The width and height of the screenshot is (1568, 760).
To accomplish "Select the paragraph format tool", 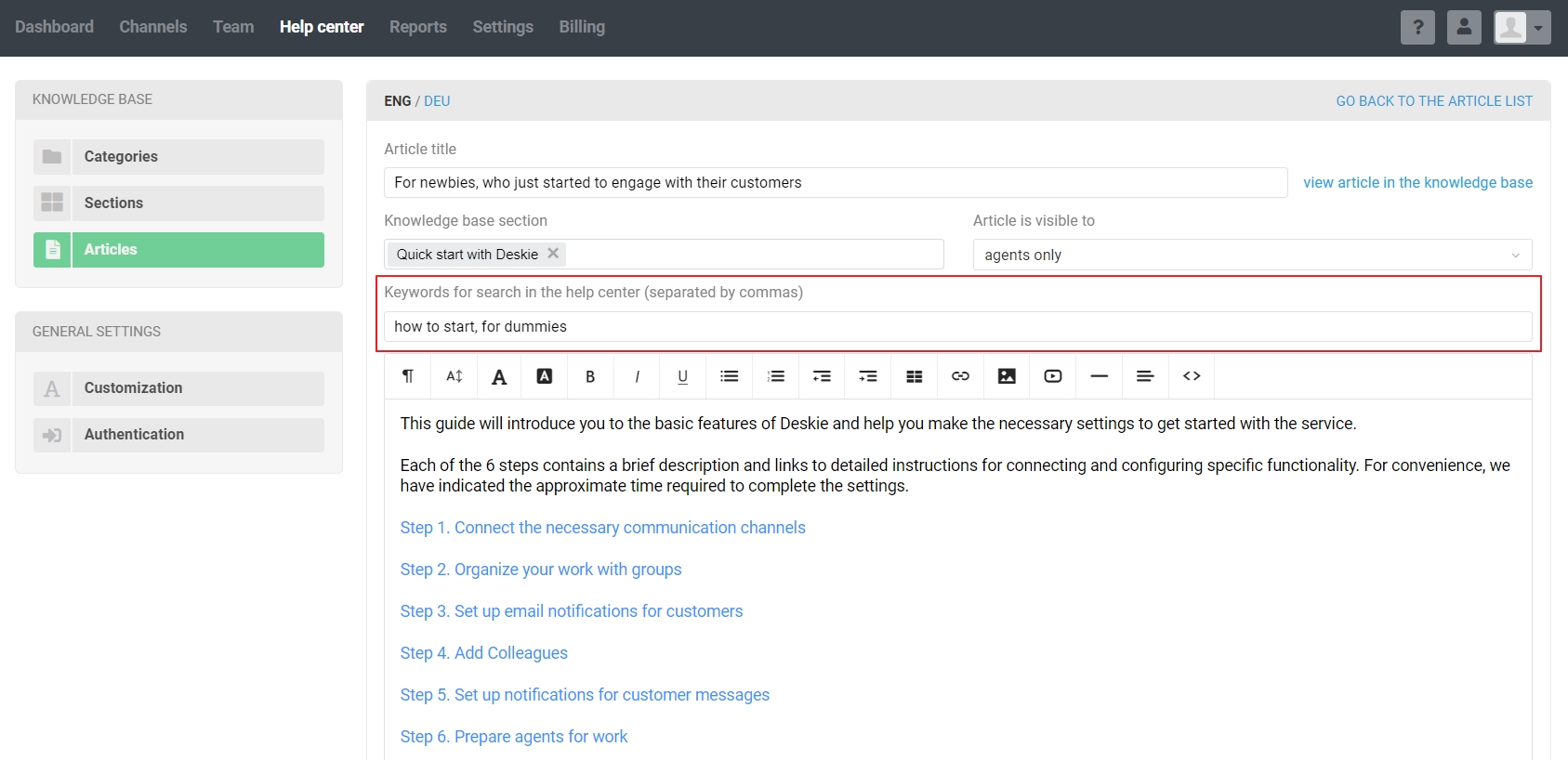I will [x=408, y=376].
